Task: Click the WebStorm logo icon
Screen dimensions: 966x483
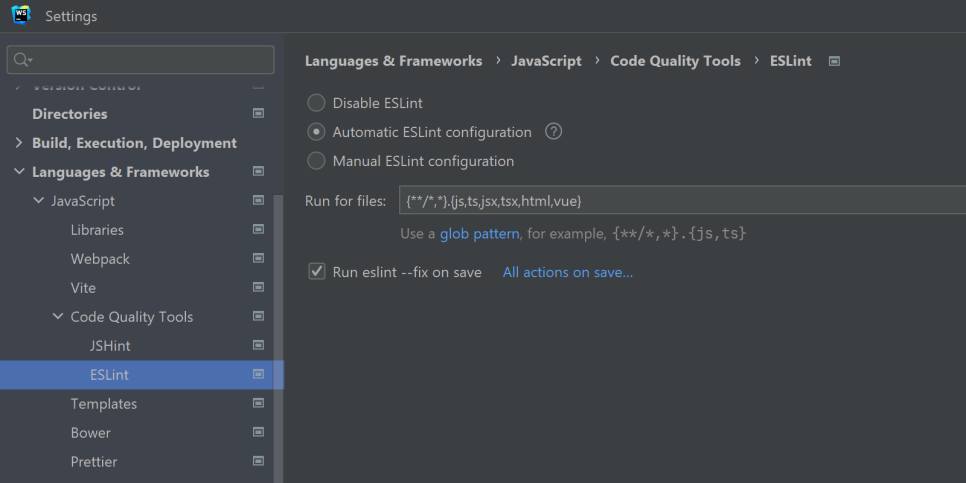Action: (x=21, y=15)
